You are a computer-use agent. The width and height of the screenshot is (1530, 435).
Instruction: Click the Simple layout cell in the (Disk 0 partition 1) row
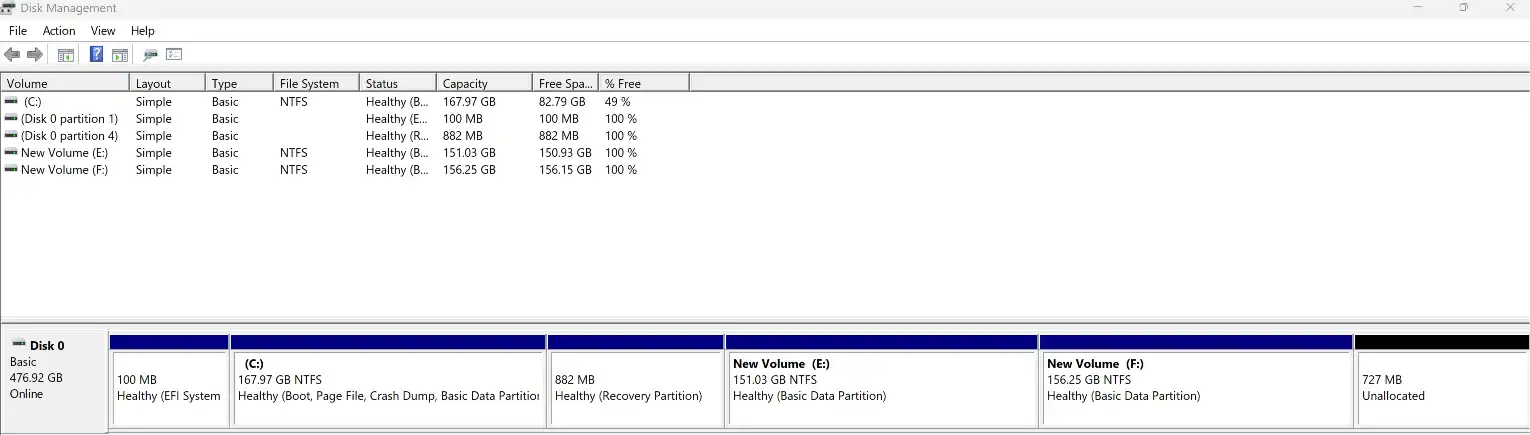pyautogui.click(x=154, y=119)
